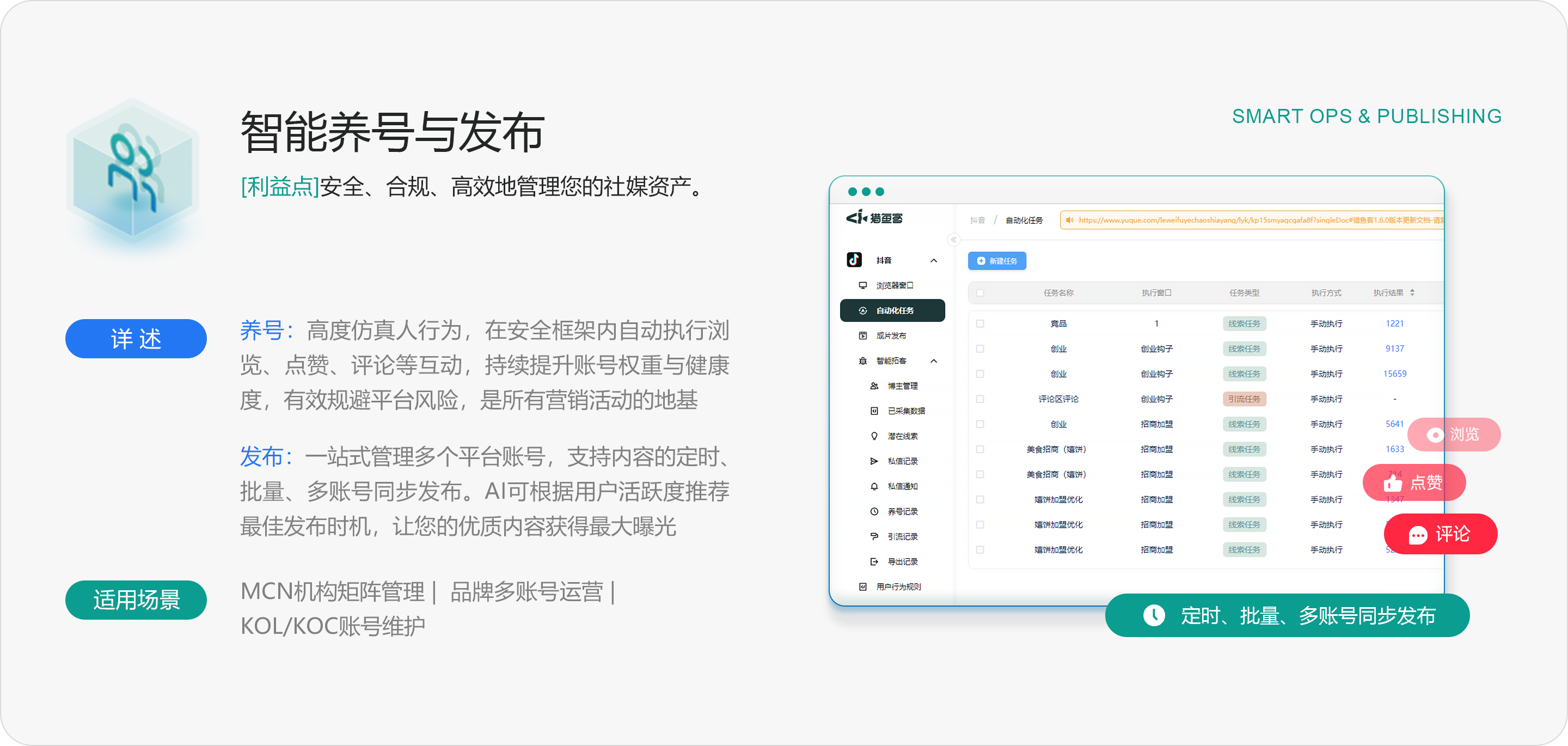Viewport: 1568px width, 746px height.
Task: Collapse sidebar with double-arrow button
Action: [954, 240]
